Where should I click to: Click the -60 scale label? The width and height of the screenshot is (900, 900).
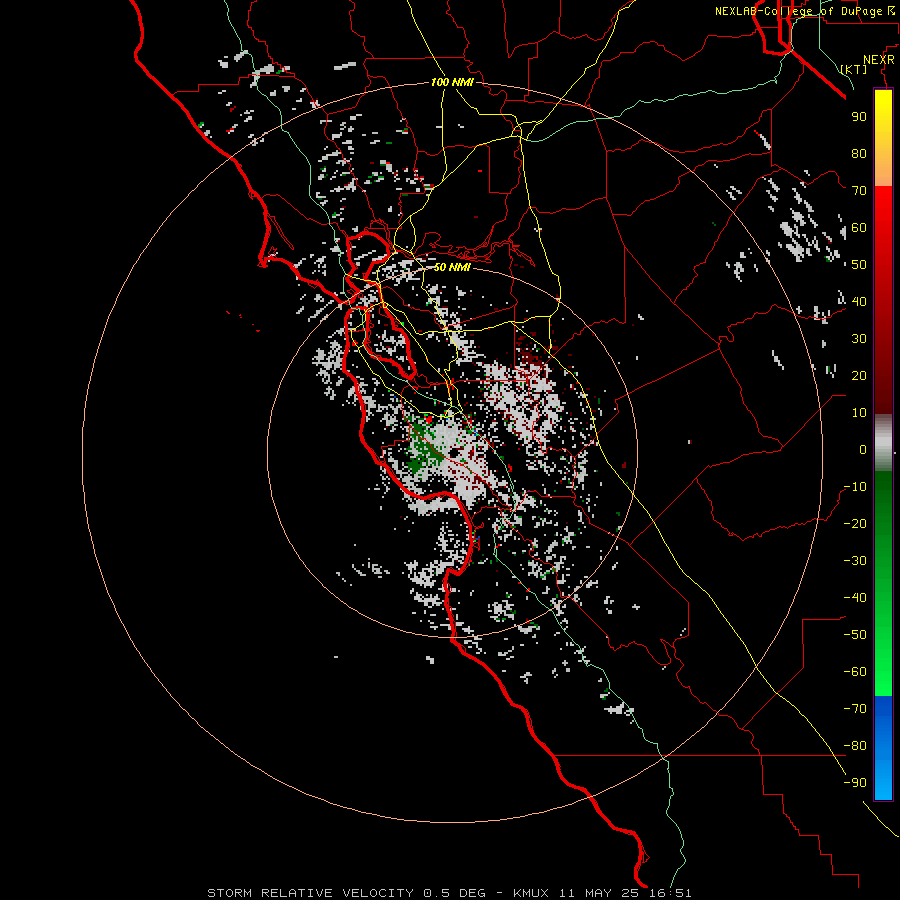[x=855, y=672]
